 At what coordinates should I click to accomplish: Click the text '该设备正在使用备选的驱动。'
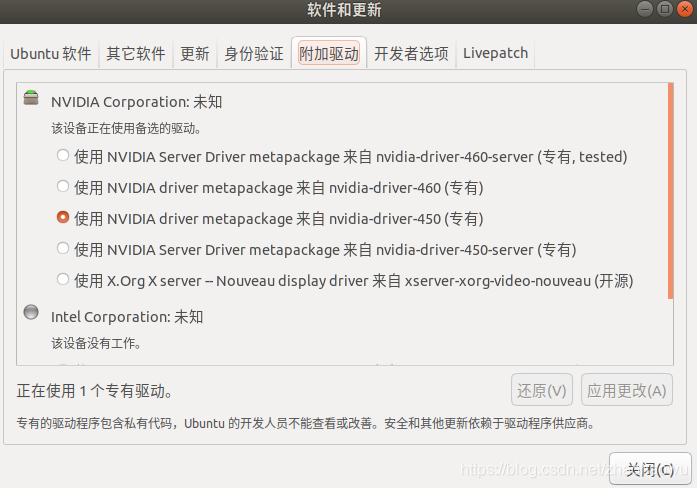click(126, 128)
